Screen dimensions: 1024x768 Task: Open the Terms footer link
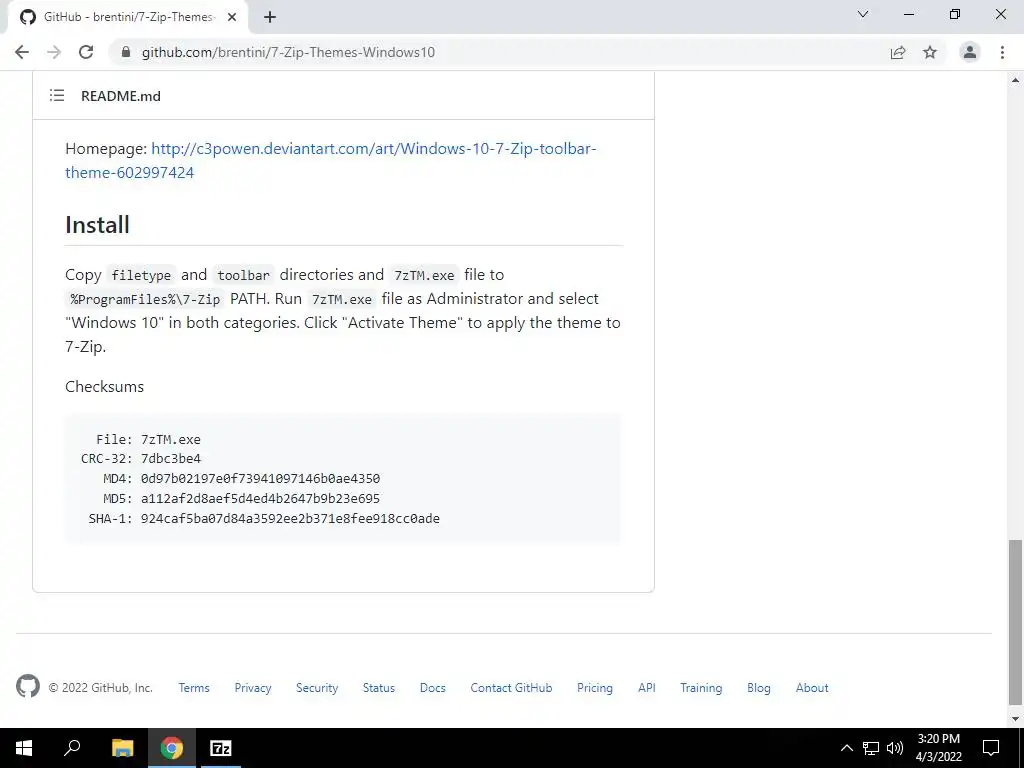coord(194,688)
